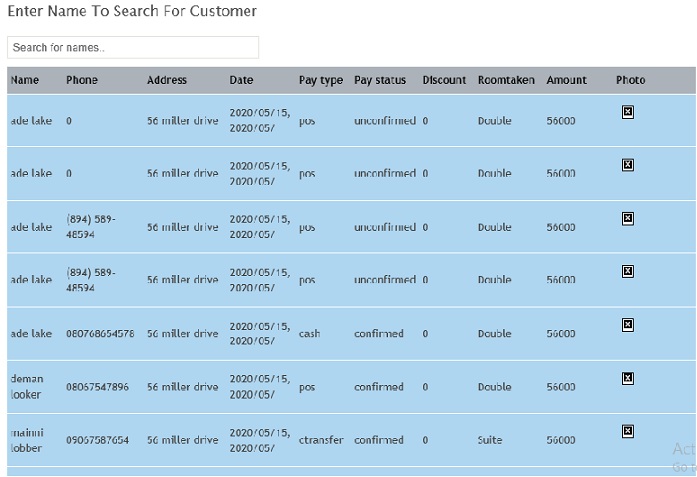Open photo icon in fourth ade lake row

coord(628,271)
